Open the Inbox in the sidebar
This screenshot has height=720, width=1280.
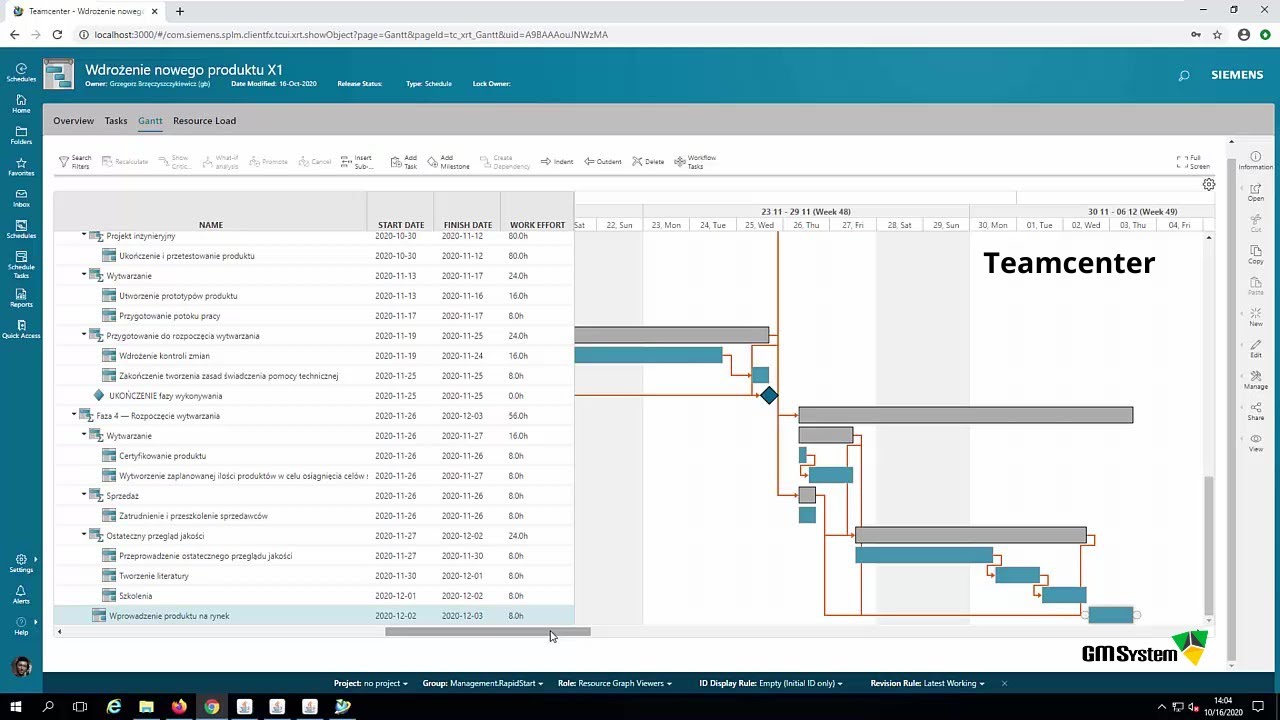(x=21, y=198)
